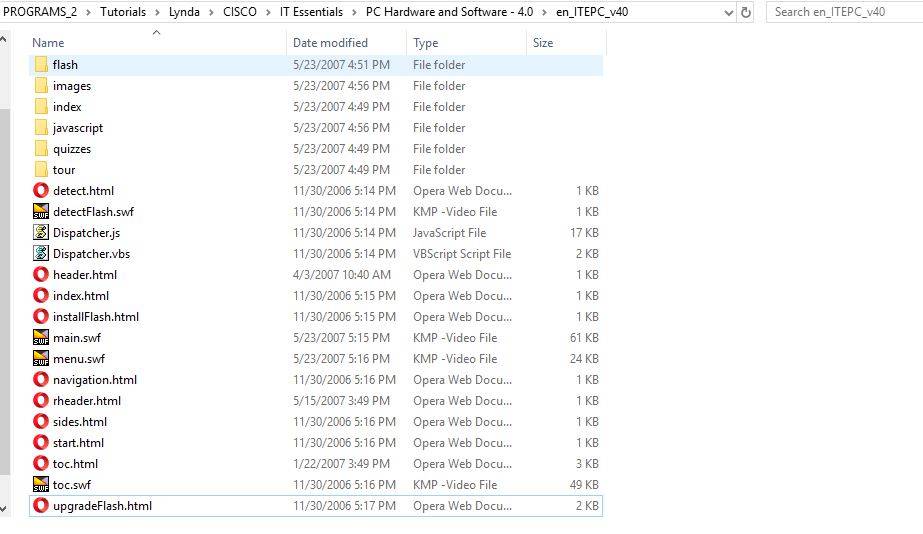Select the tour folder icon

[41, 170]
